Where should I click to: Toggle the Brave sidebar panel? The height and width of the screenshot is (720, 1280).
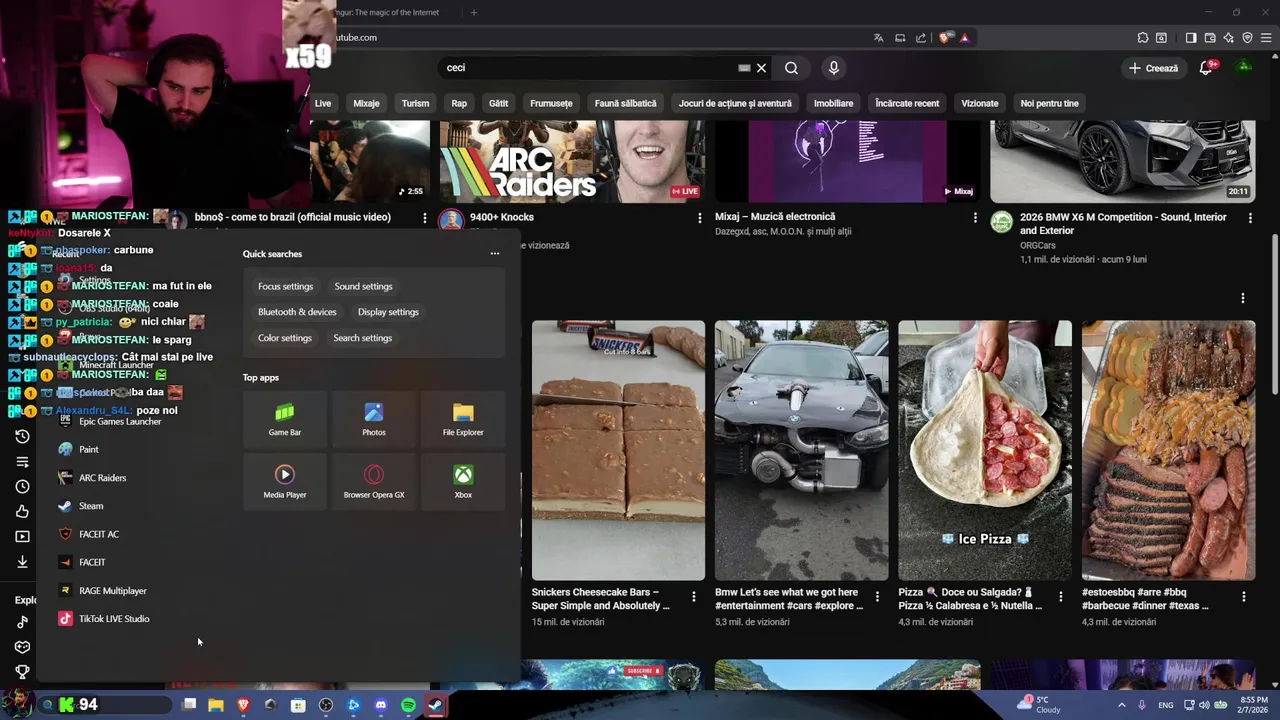1190,38
